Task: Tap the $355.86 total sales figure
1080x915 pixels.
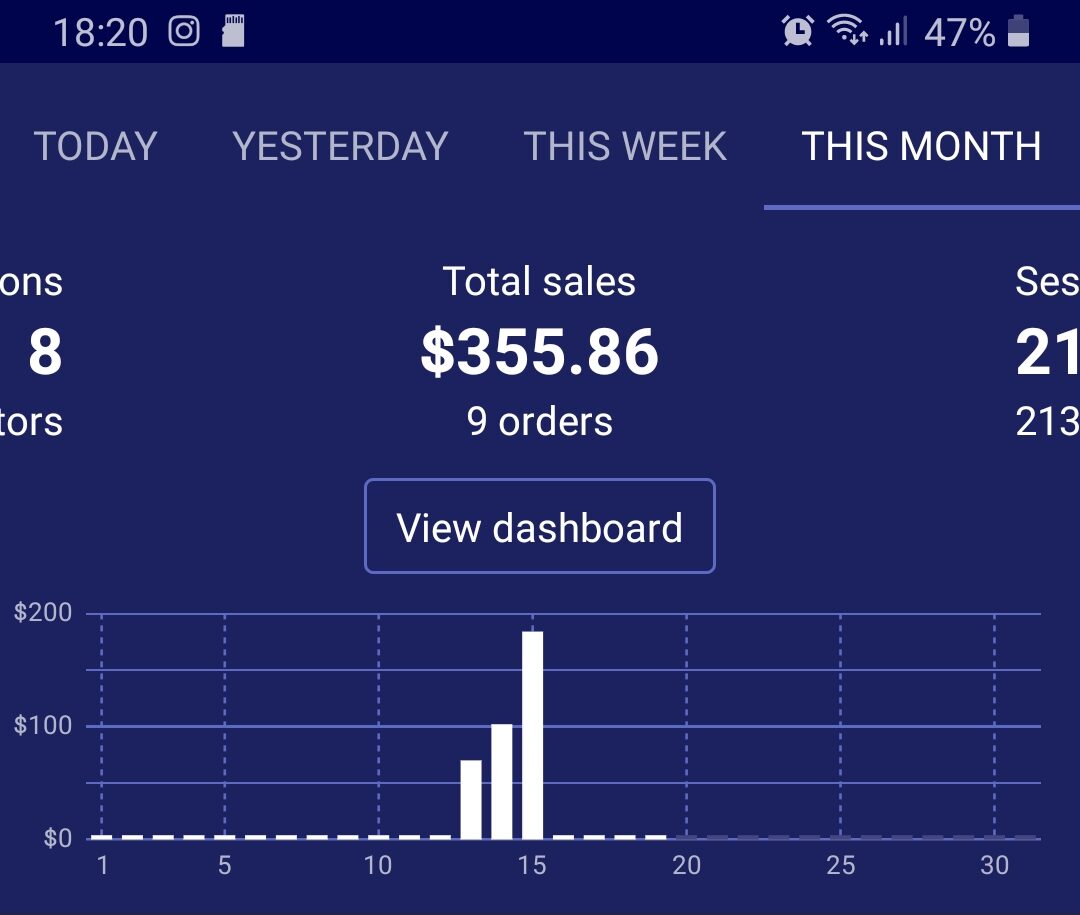Action: [x=540, y=352]
